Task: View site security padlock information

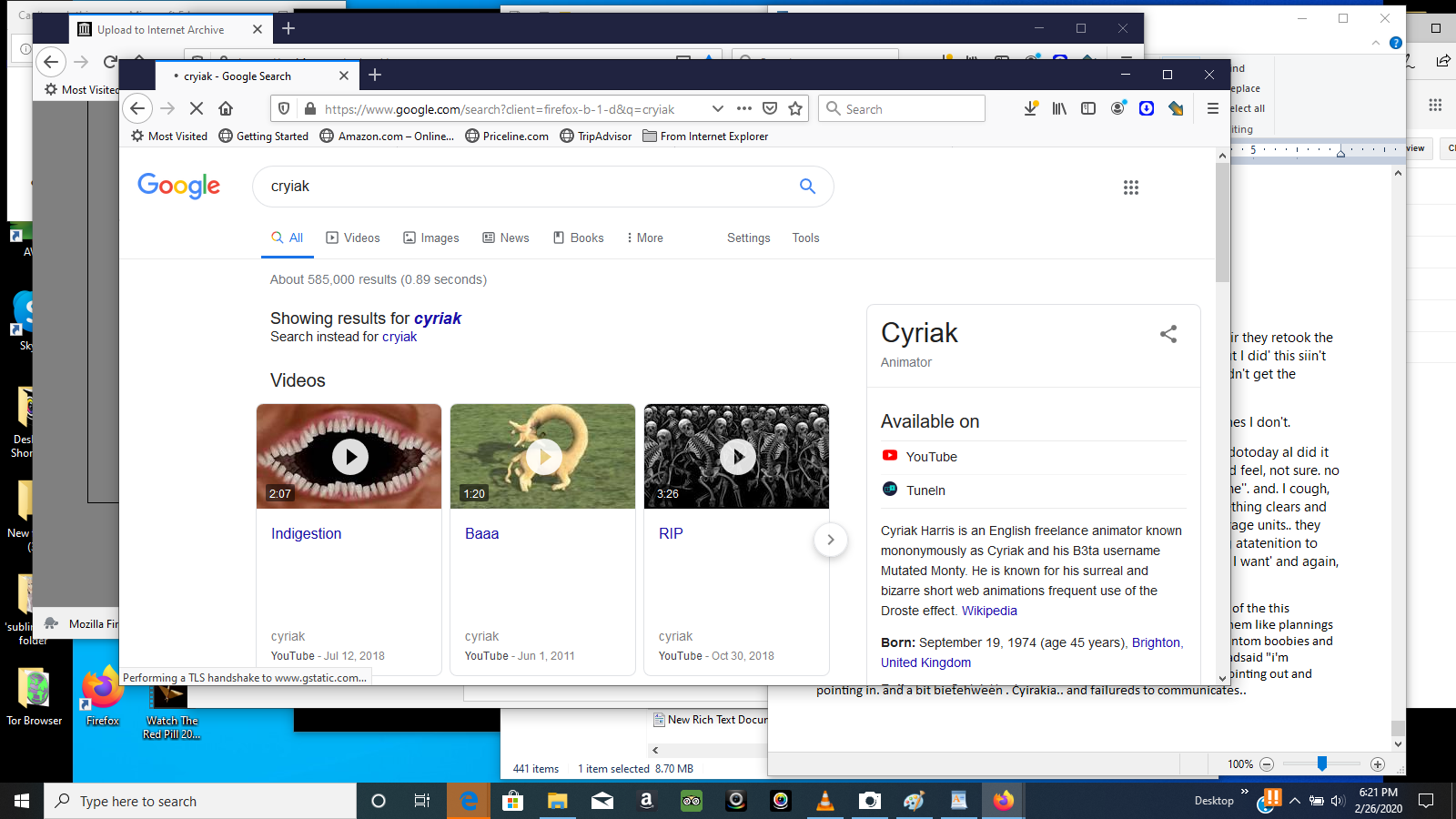Action: click(309, 109)
